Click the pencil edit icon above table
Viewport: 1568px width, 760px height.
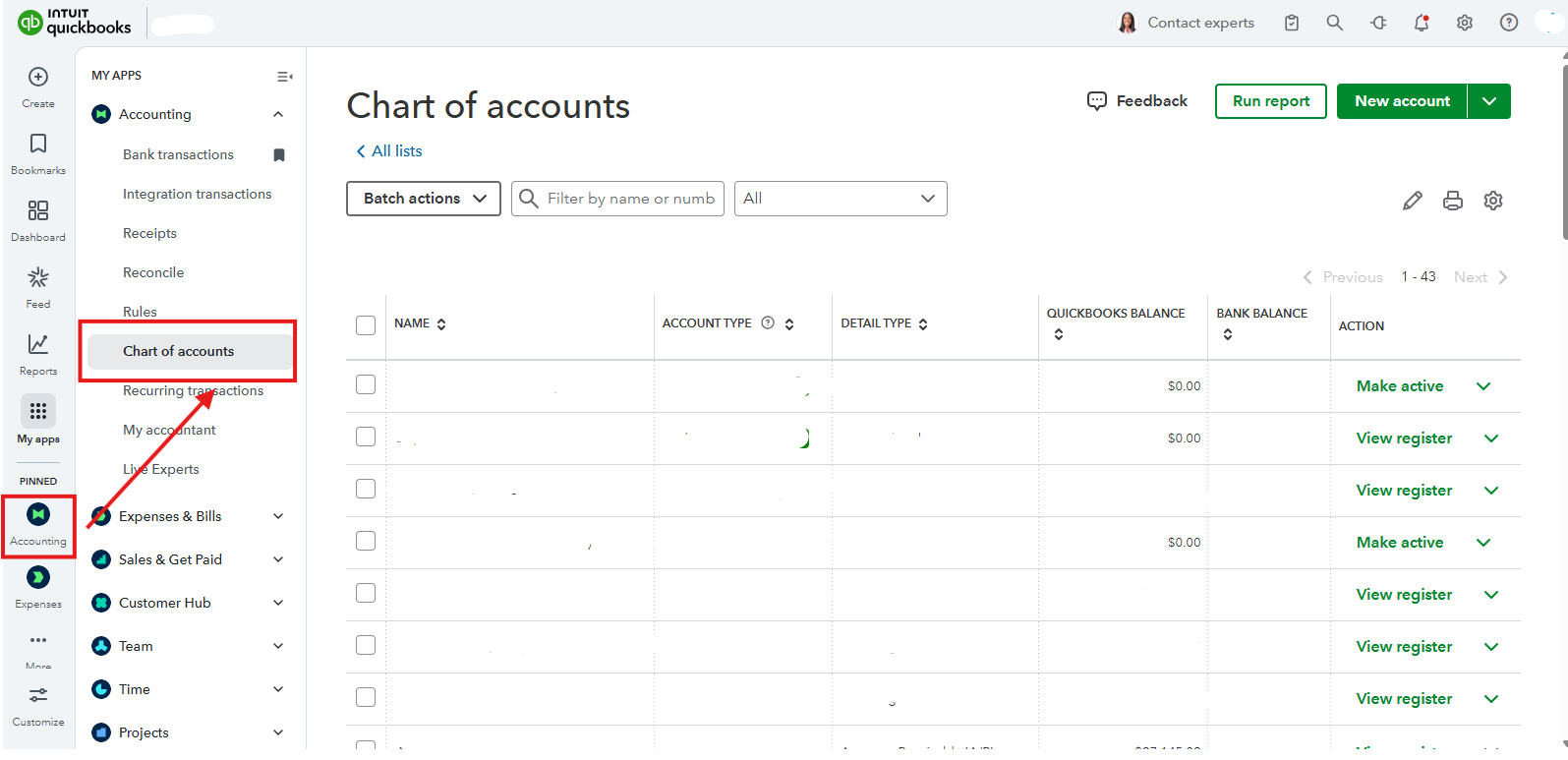tap(1413, 201)
